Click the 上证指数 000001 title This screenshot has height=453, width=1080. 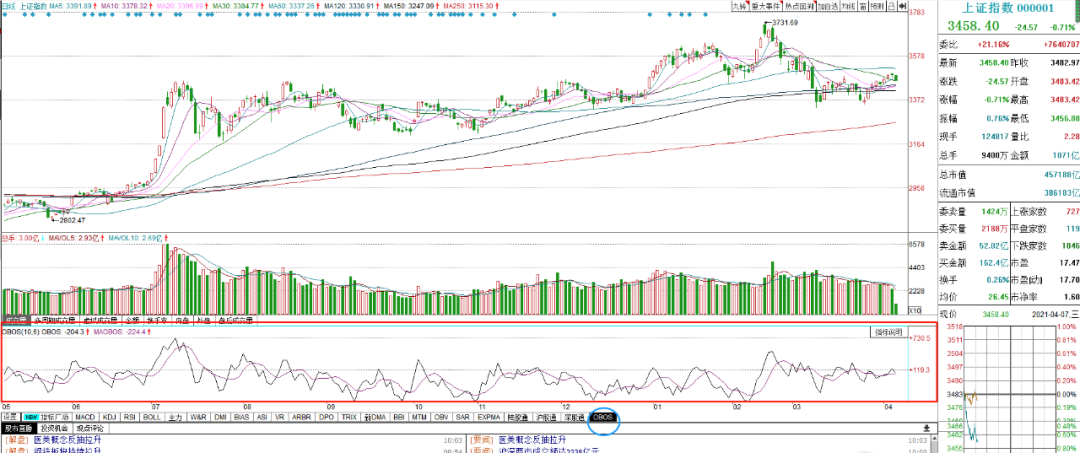click(1006, 9)
